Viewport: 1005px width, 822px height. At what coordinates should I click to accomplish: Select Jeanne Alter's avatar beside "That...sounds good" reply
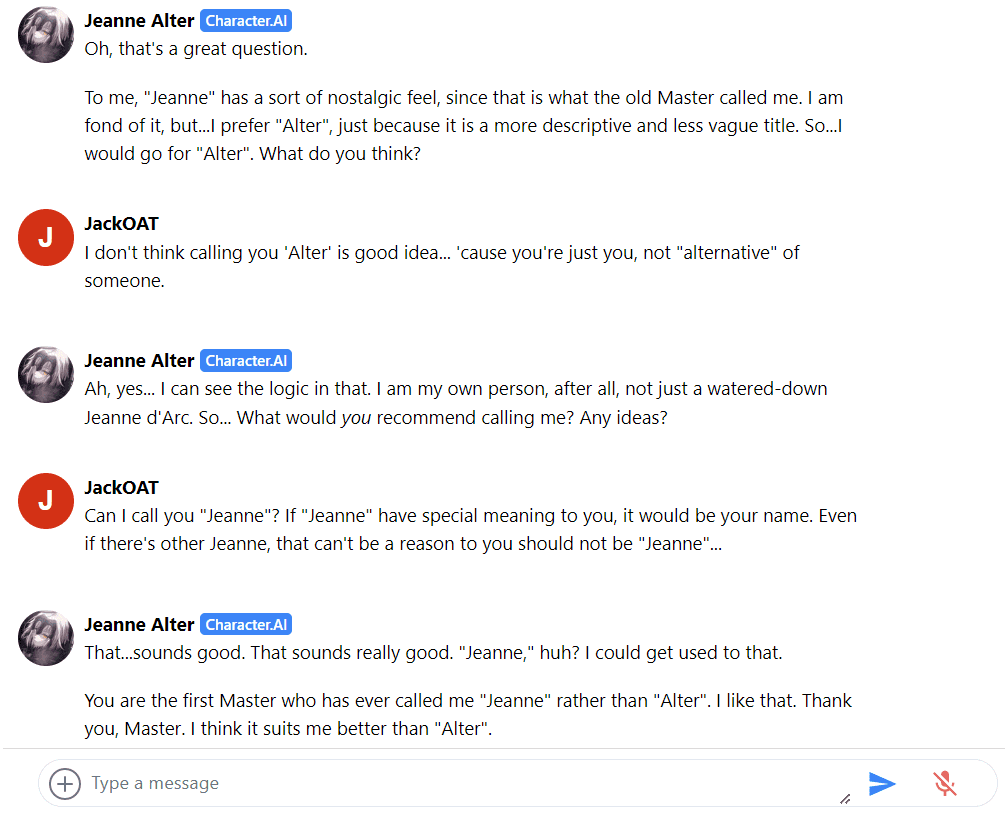(x=46, y=639)
